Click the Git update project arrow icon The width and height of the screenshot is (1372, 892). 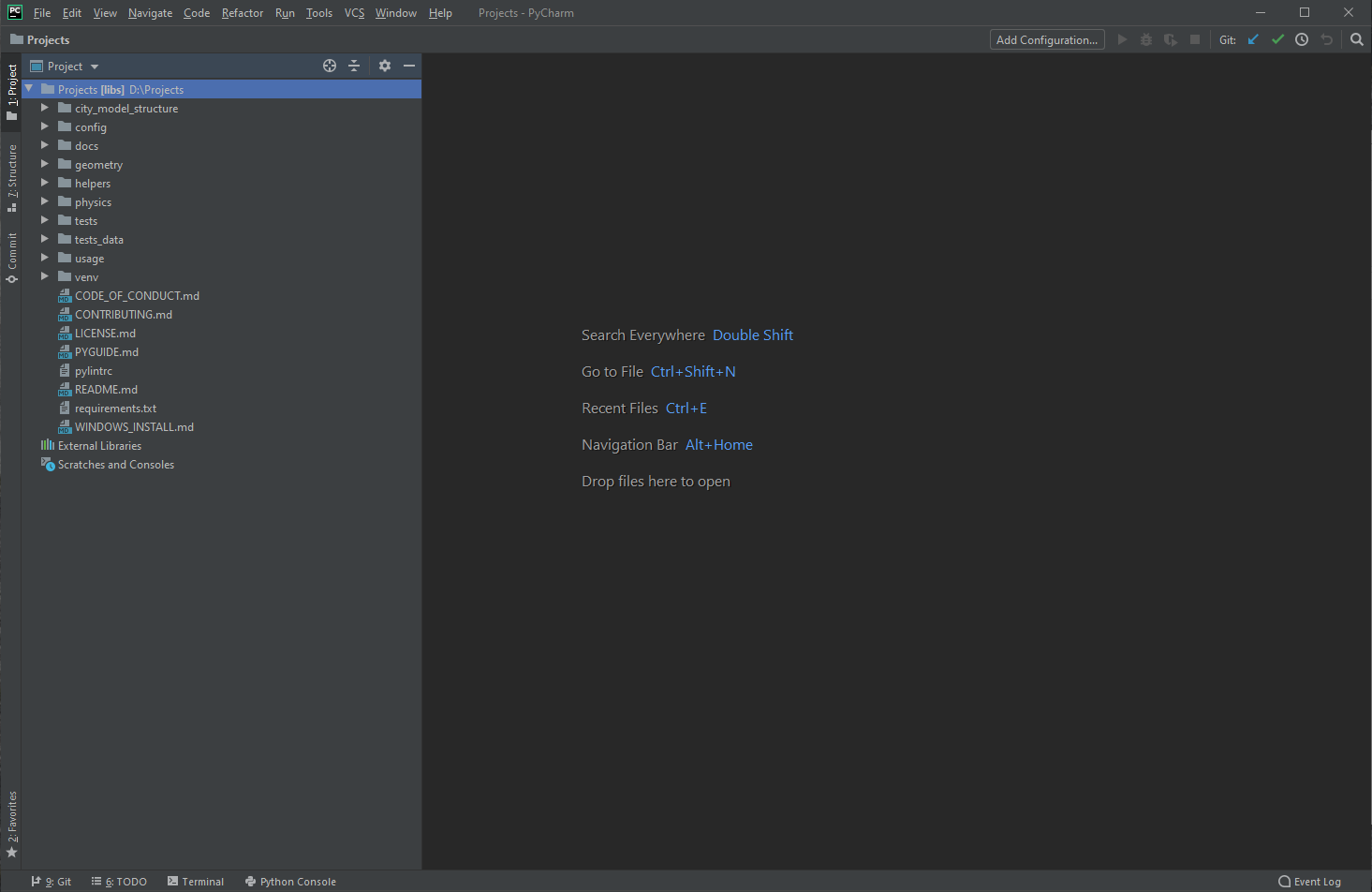click(x=1253, y=39)
